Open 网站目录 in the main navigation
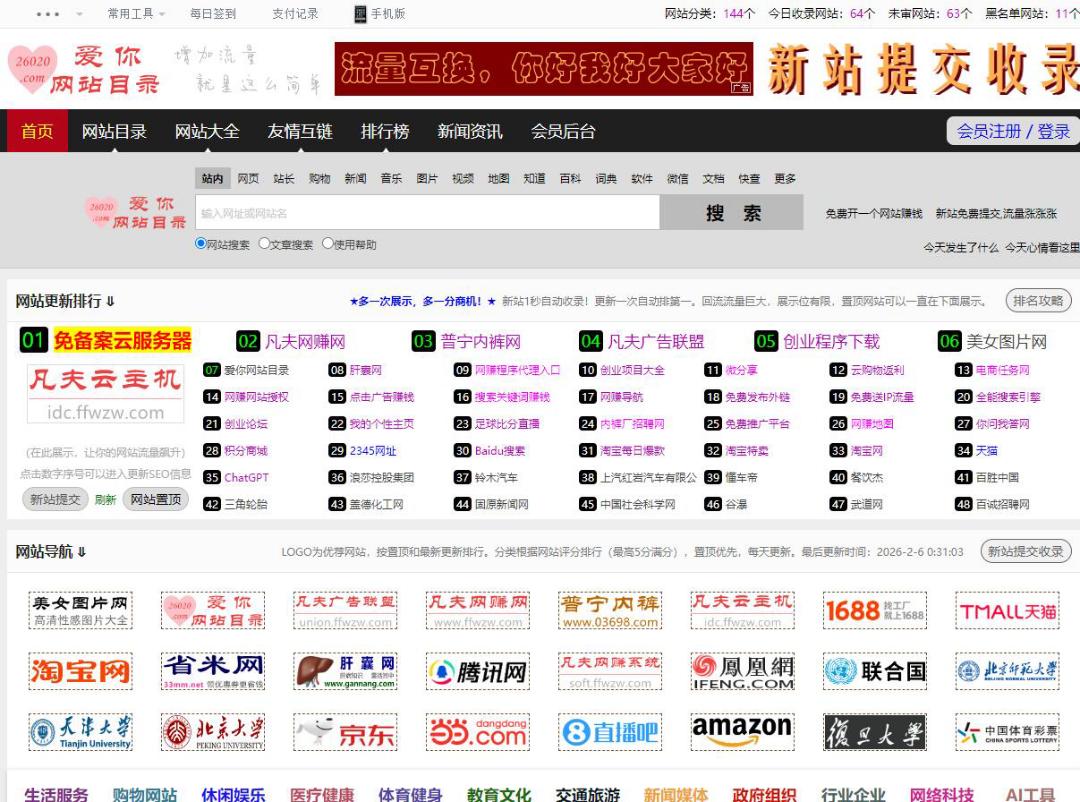 [114, 131]
